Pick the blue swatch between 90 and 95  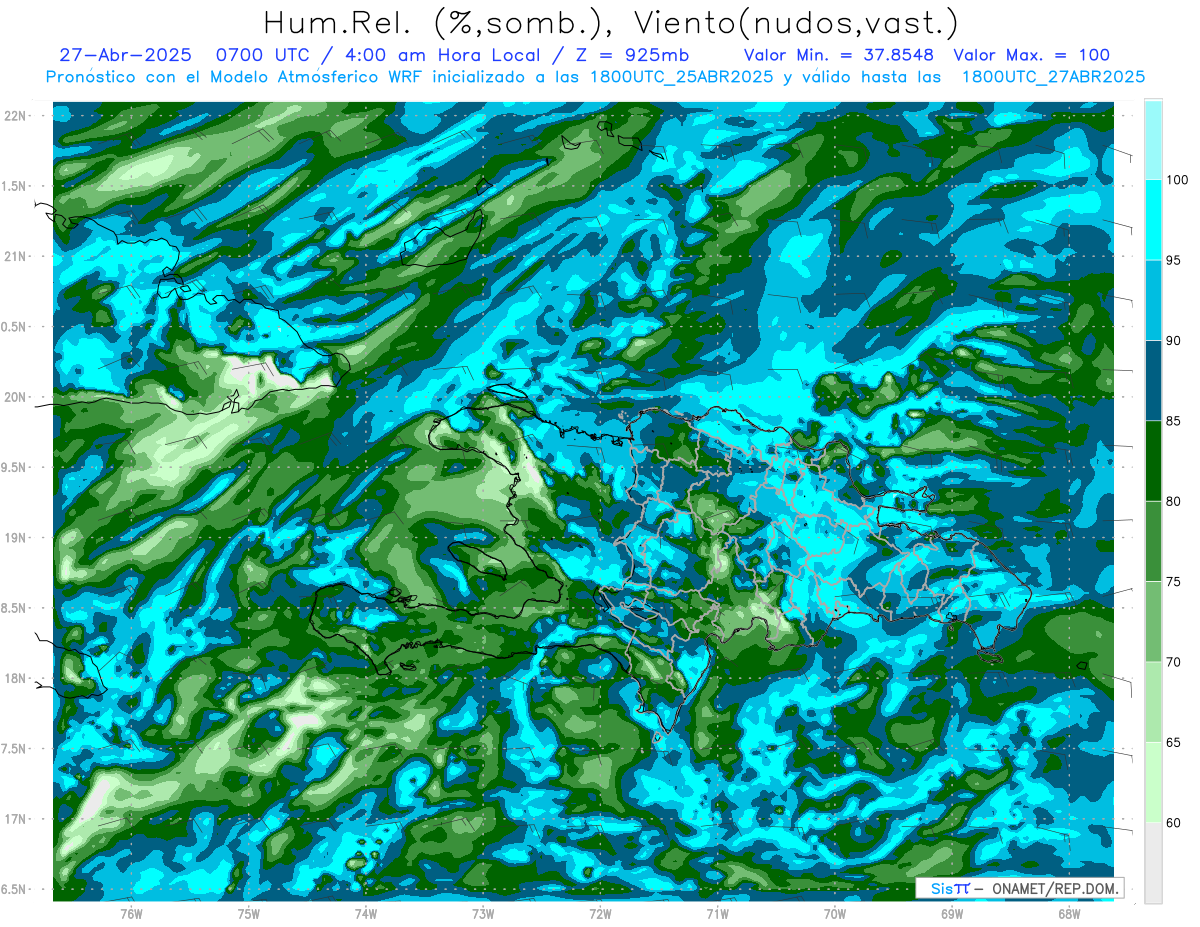[x=1153, y=301]
